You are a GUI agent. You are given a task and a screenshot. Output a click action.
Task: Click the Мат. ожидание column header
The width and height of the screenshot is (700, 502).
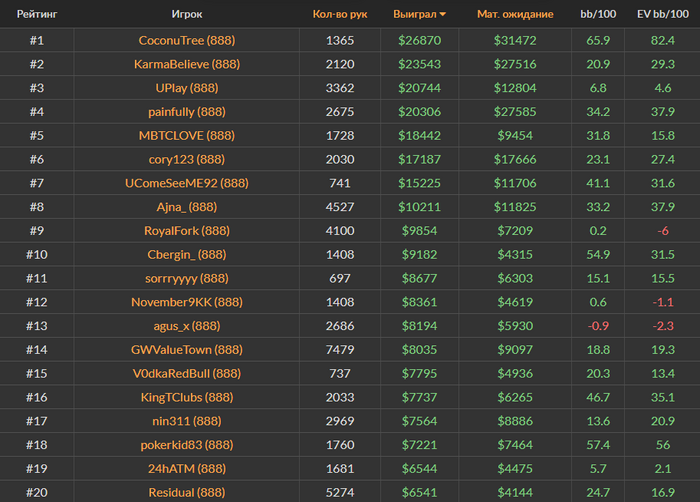[x=515, y=15]
